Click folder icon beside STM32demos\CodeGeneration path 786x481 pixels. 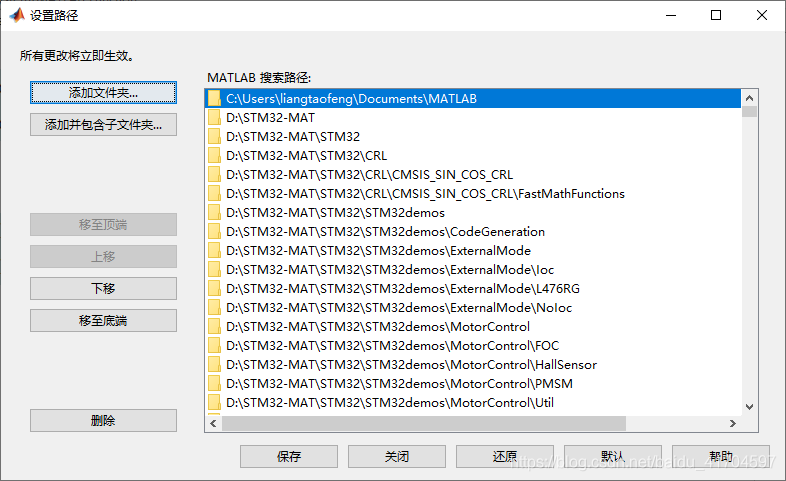point(214,231)
